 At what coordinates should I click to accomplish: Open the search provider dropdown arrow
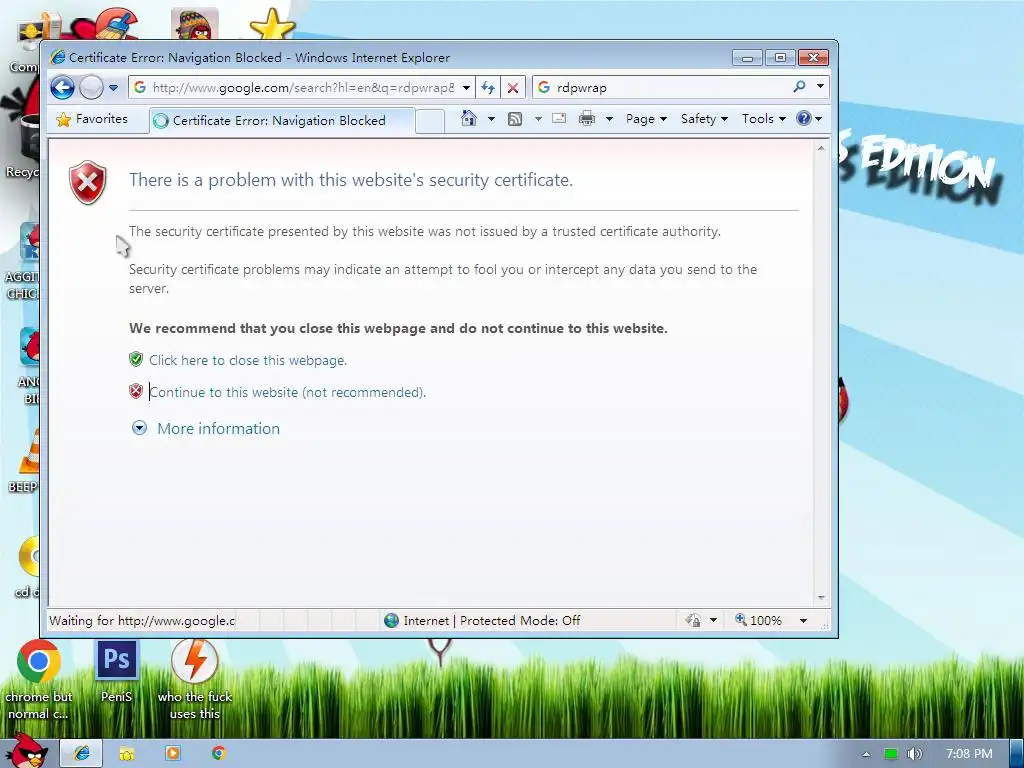coord(820,86)
